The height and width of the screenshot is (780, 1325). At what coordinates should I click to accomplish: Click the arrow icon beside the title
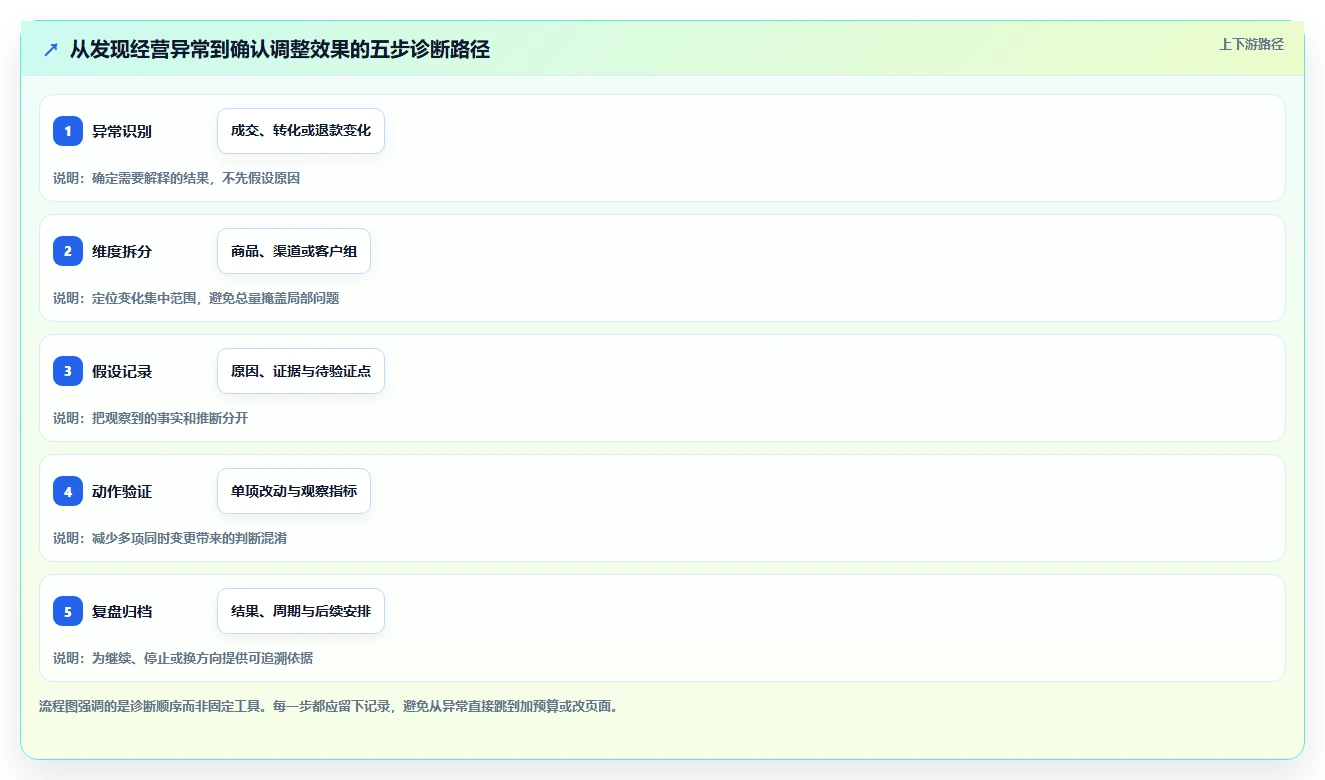[x=51, y=49]
